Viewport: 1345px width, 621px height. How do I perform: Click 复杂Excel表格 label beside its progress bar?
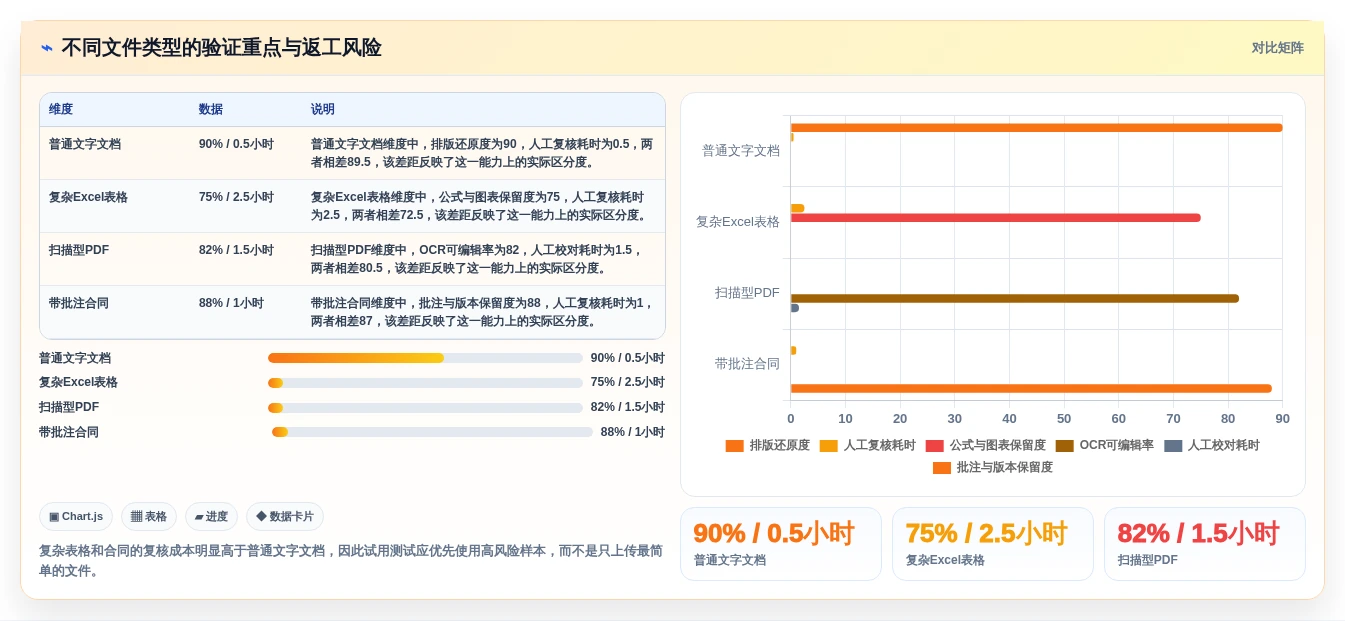78,382
